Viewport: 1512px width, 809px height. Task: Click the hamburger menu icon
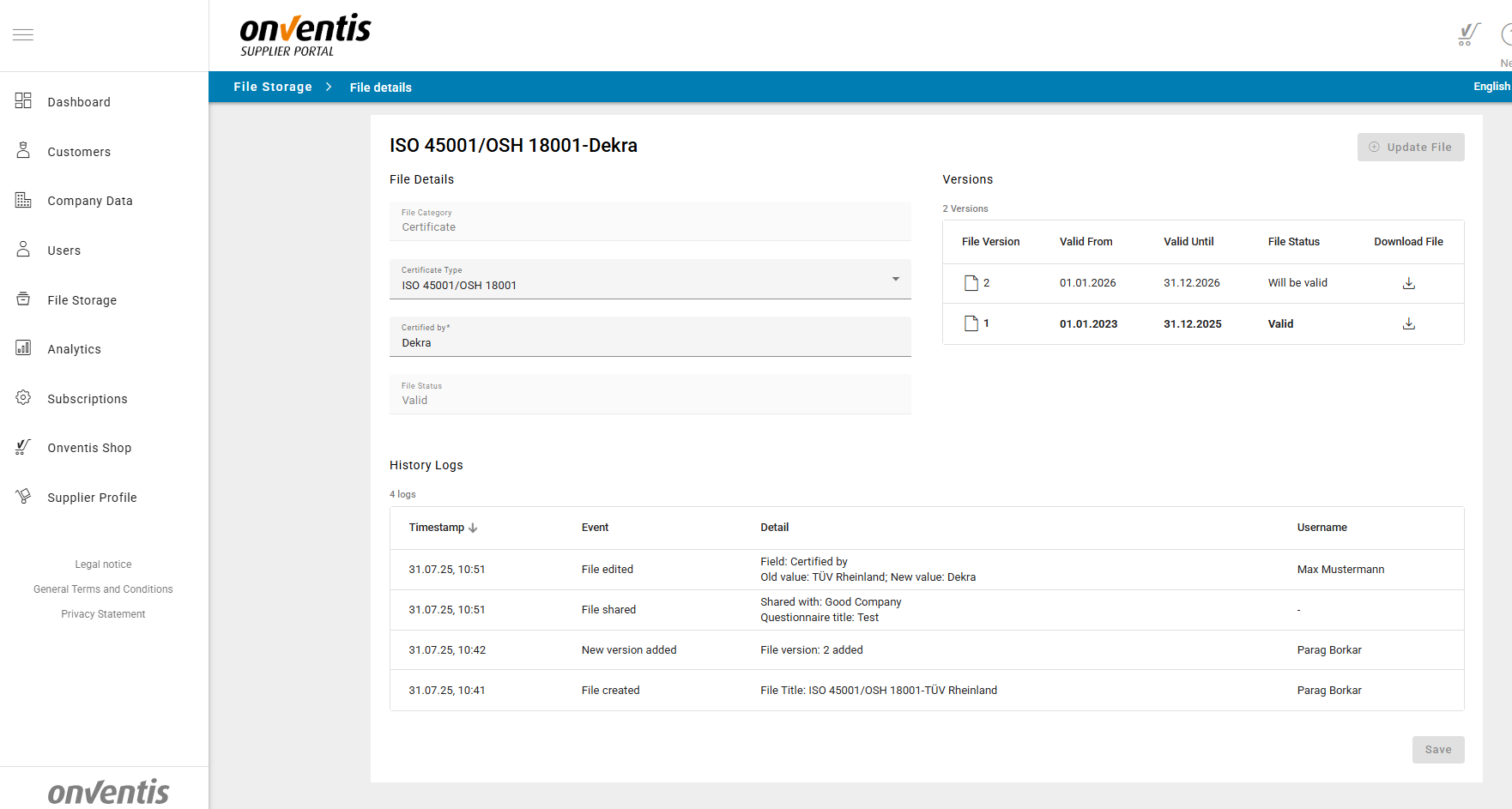click(23, 35)
